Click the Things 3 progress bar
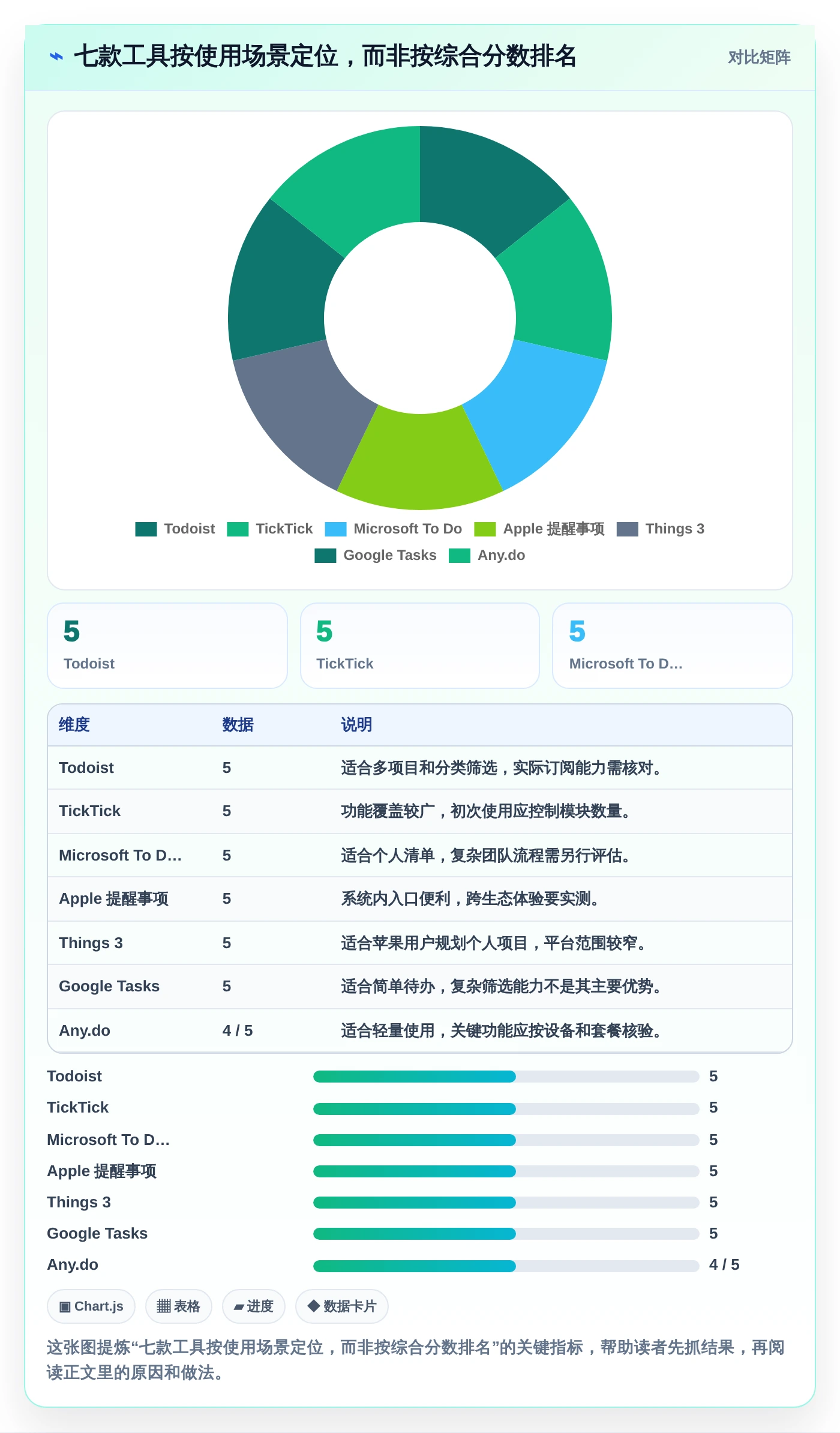Screen dimensions: 840x1433 tap(506, 1202)
